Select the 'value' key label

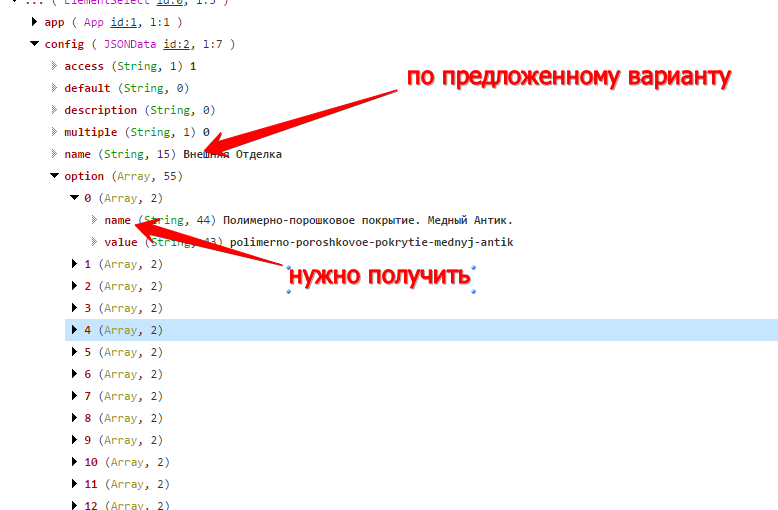[121, 242]
